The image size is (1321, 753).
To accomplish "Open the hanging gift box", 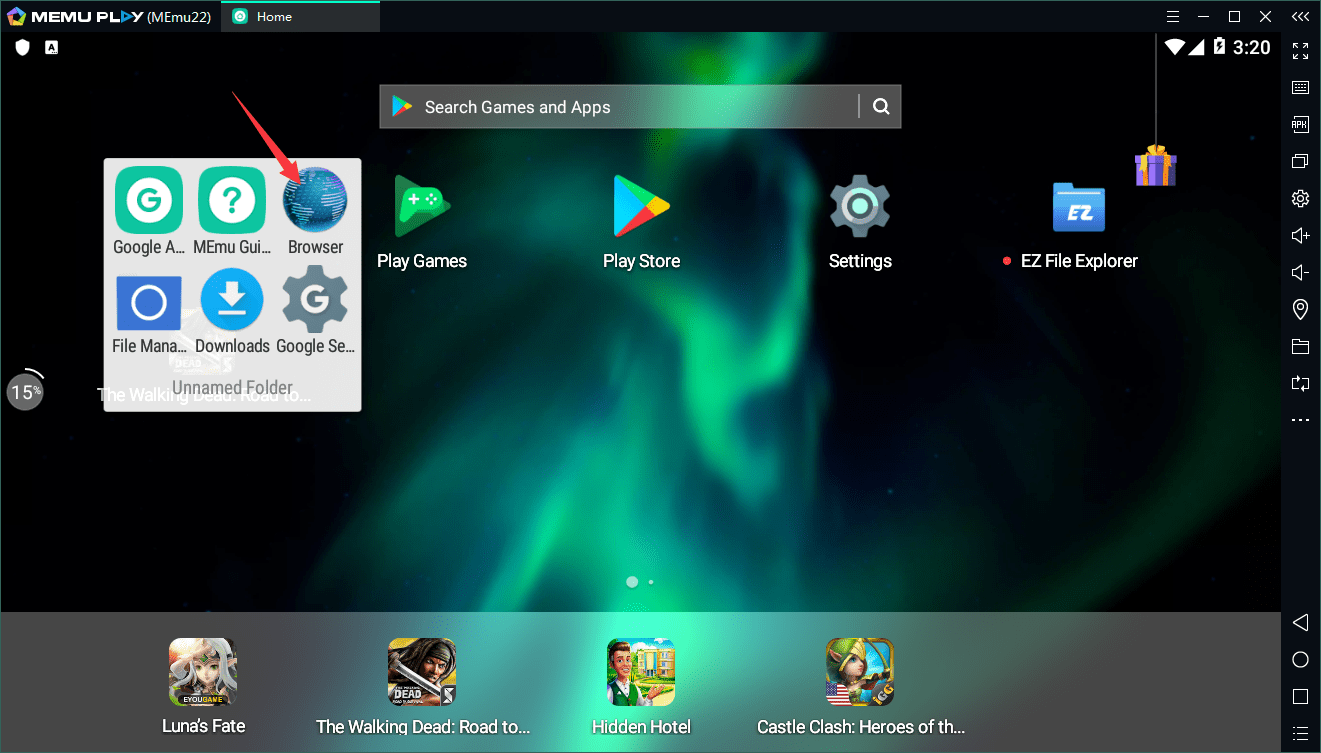I will (1155, 165).
